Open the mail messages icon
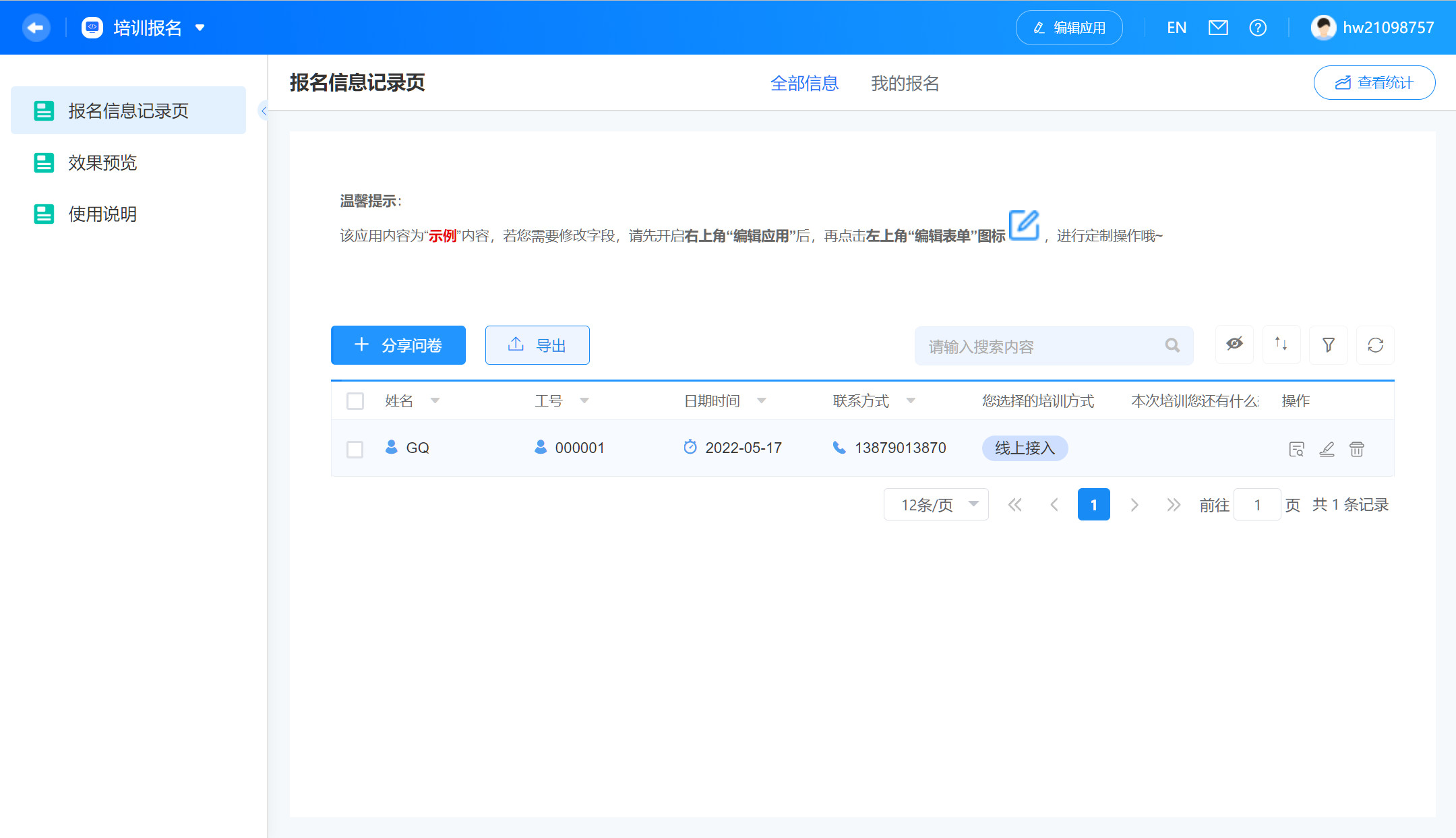Screen dimensions: 1456x838 1217,28
